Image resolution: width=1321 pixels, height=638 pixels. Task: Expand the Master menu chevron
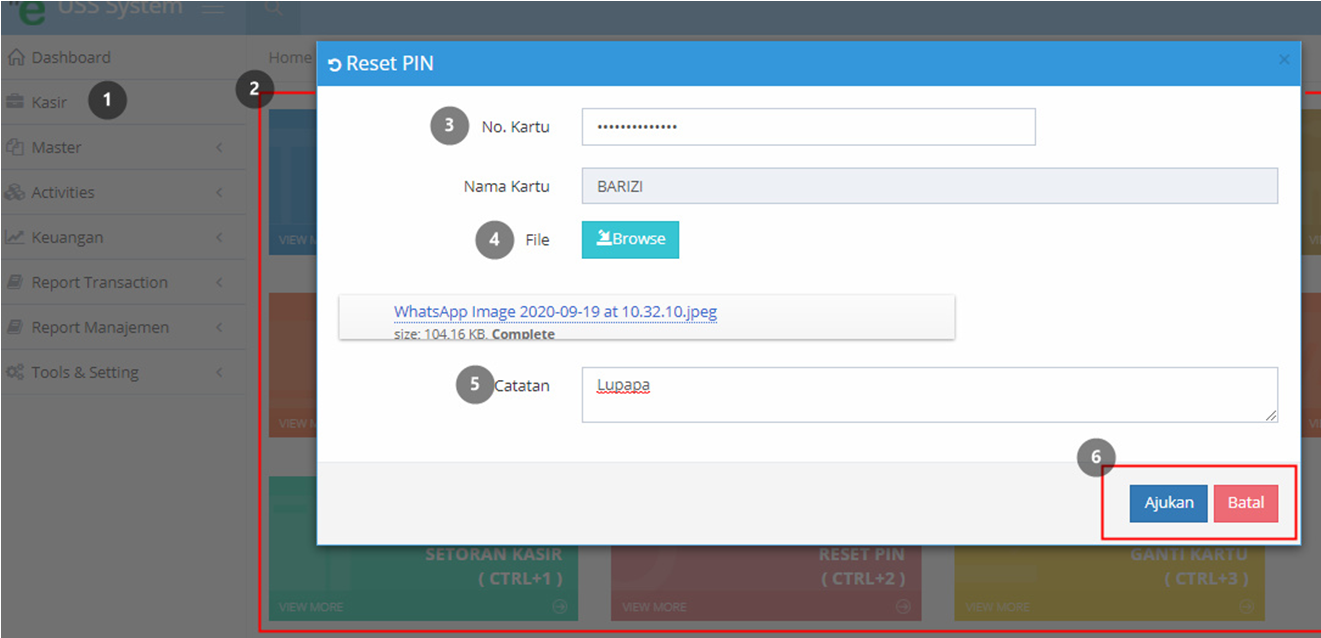pyautogui.click(x=219, y=147)
